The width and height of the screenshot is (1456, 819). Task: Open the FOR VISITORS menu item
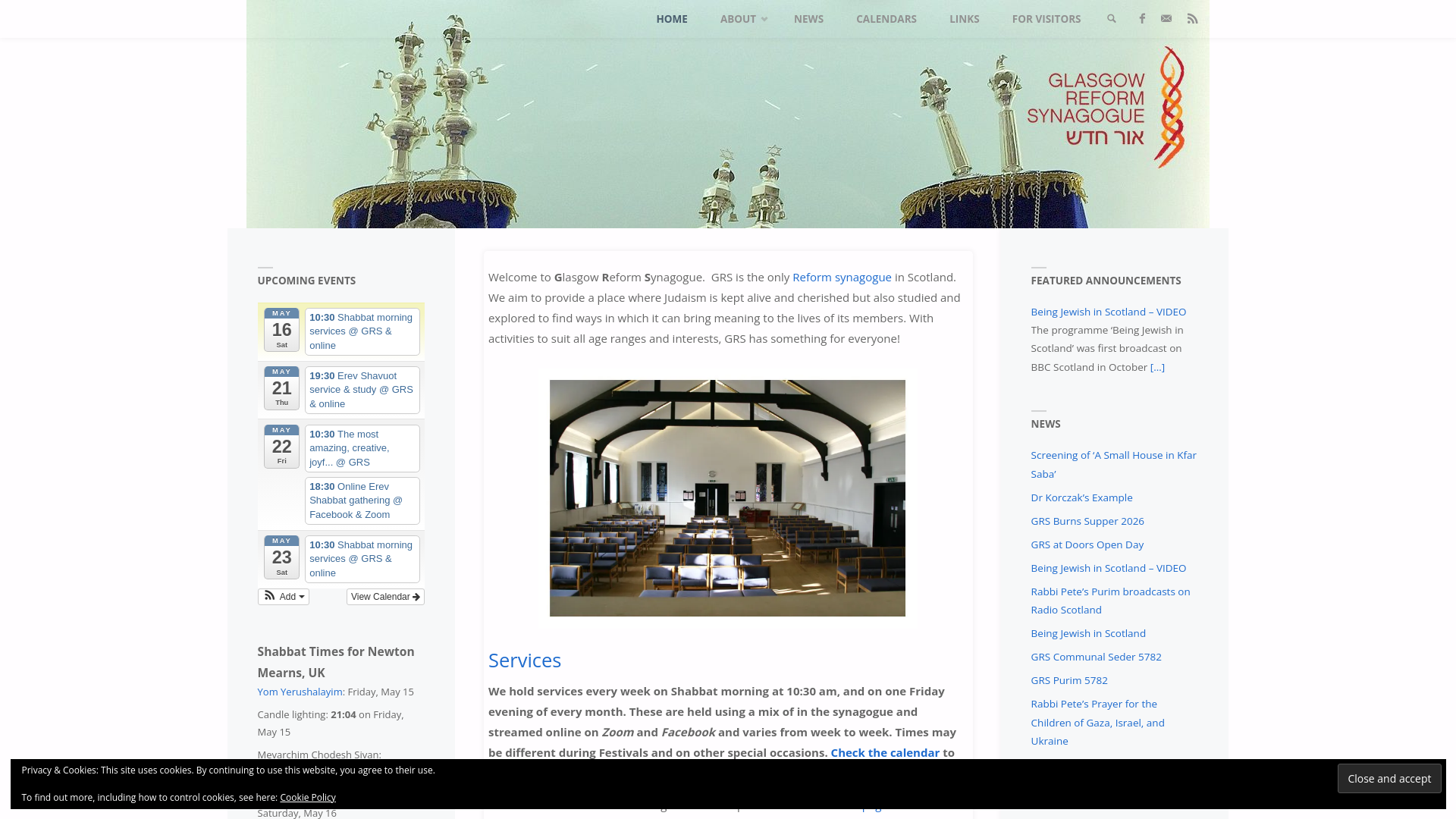tap(1046, 19)
